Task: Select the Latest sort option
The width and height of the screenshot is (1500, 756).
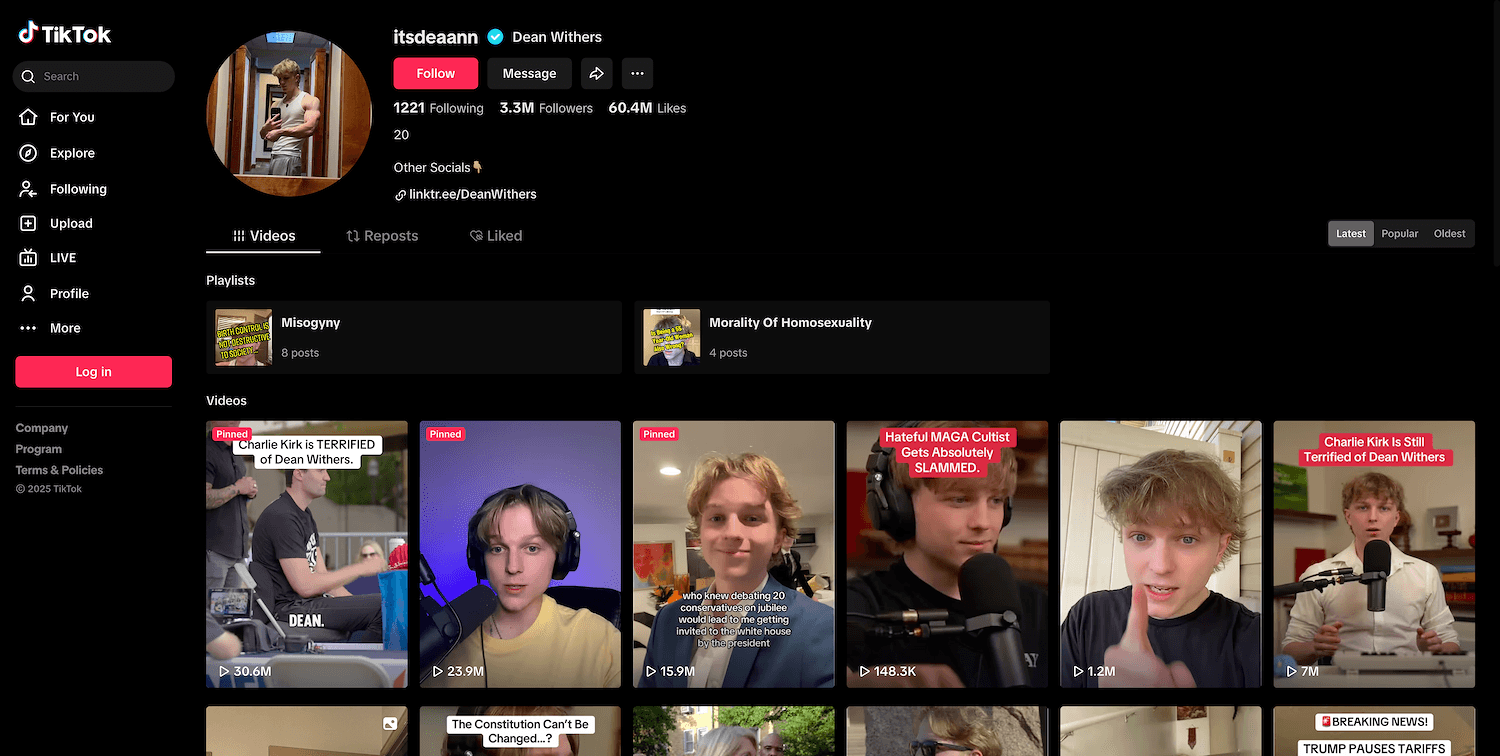Action: click(1350, 234)
